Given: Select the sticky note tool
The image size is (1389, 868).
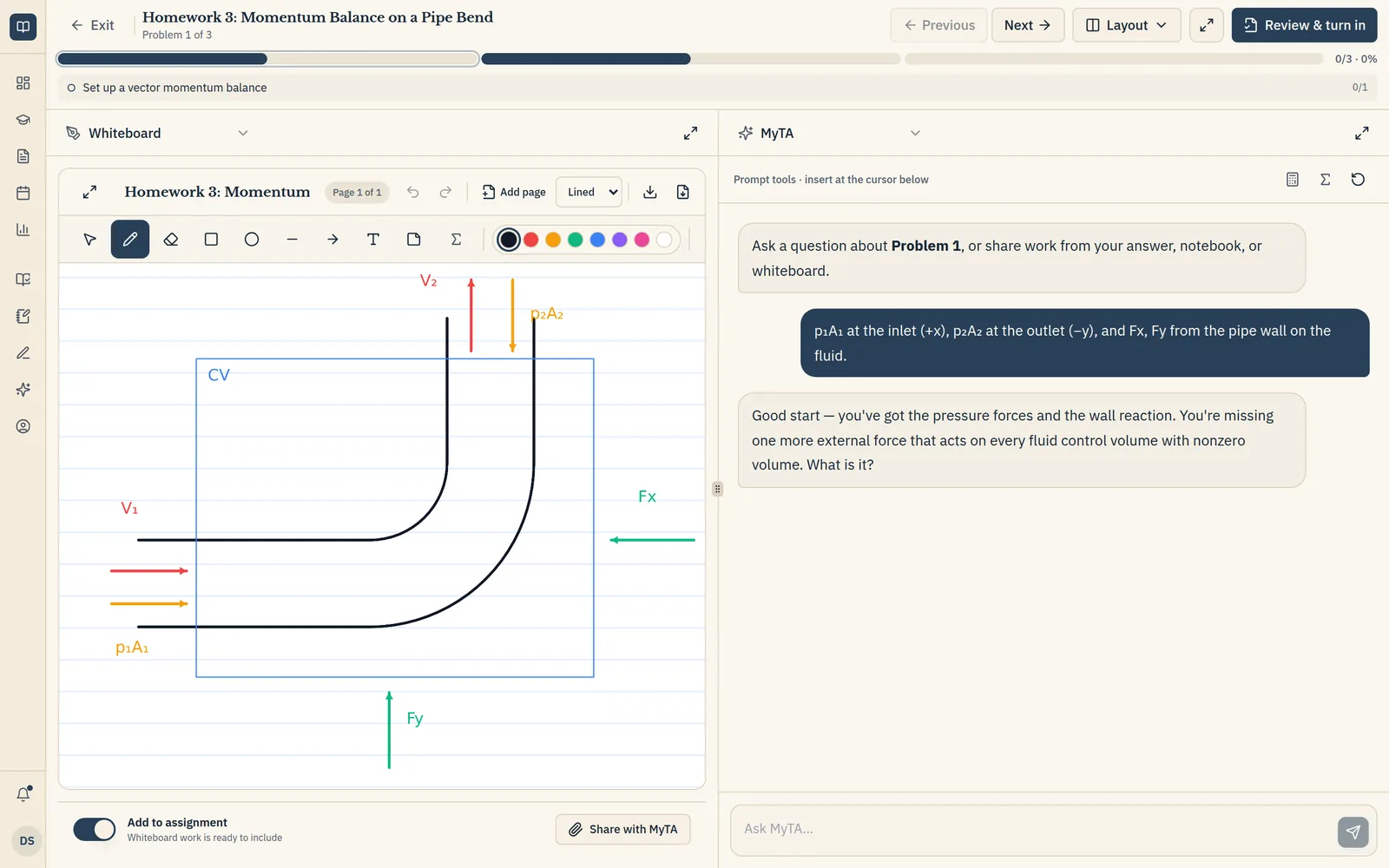Looking at the screenshot, I should (414, 240).
